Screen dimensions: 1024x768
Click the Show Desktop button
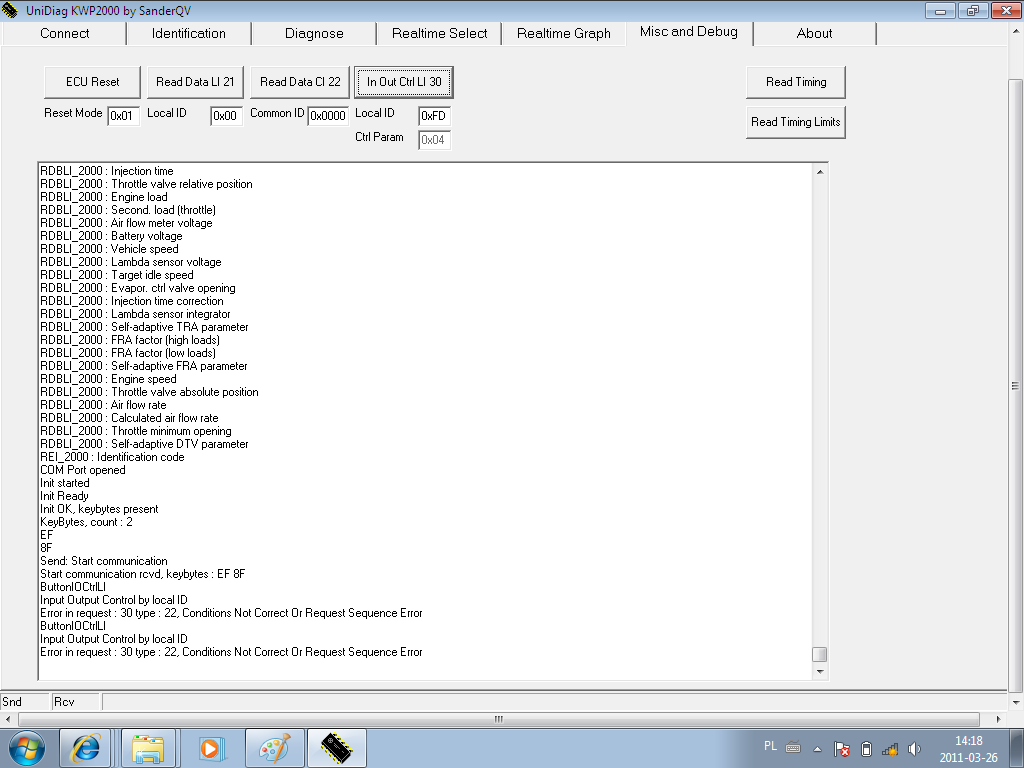click(1018, 748)
